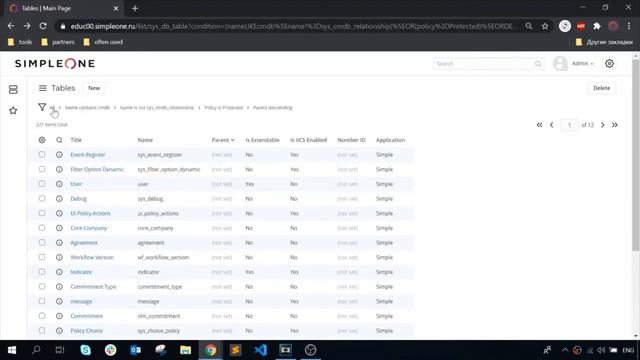The image size is (640, 360).
Task: Open a new browser tab
Action: 135,8
